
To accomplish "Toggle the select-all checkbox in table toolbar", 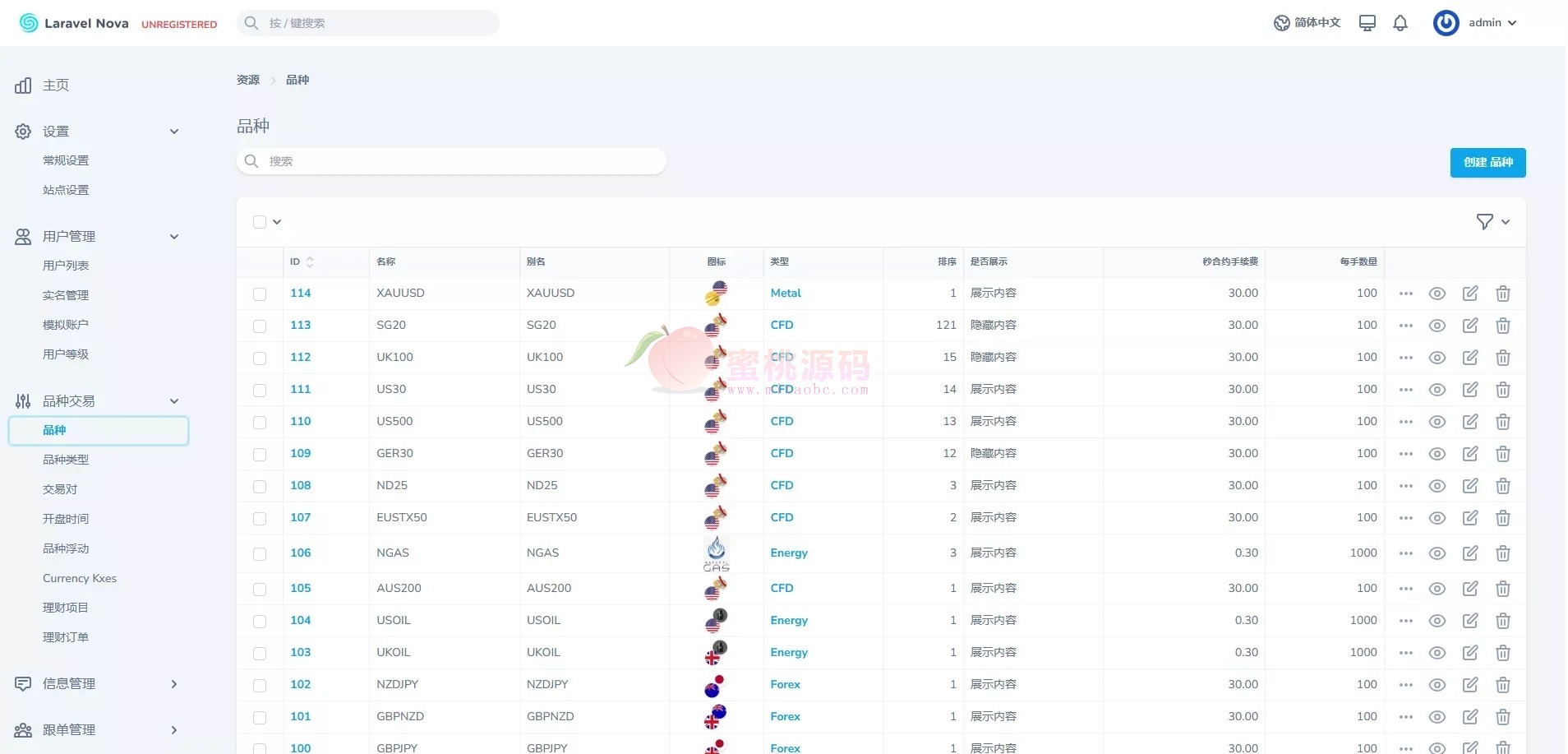I will tap(260, 222).
